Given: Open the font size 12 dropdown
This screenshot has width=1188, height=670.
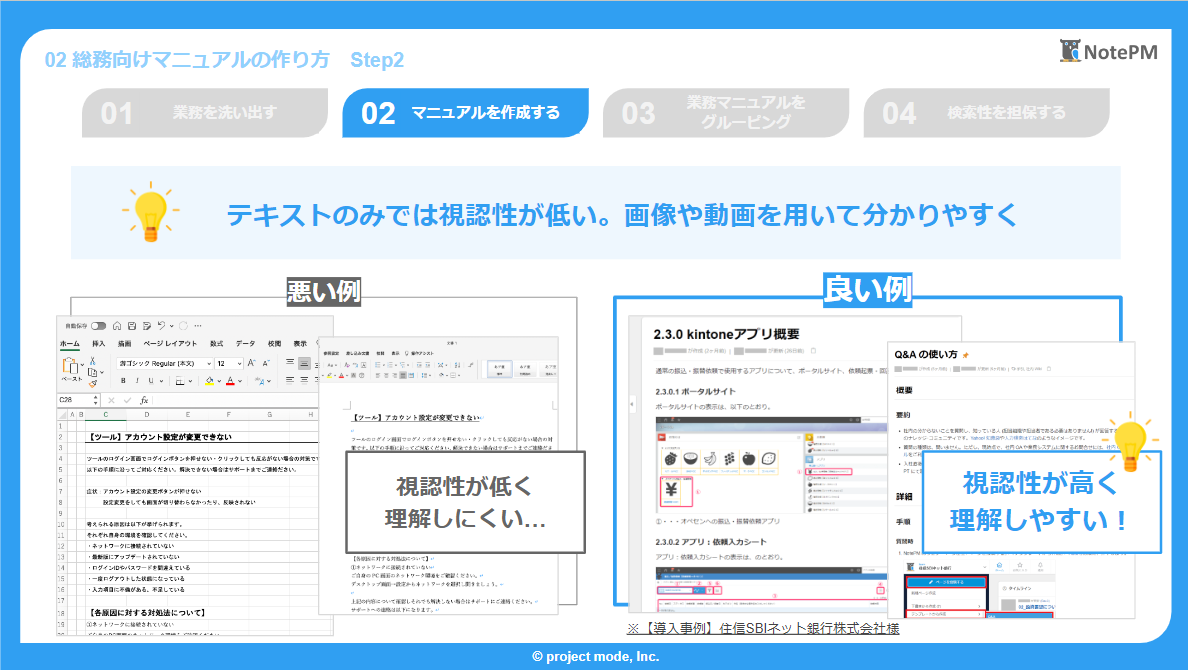Looking at the screenshot, I should (228, 364).
